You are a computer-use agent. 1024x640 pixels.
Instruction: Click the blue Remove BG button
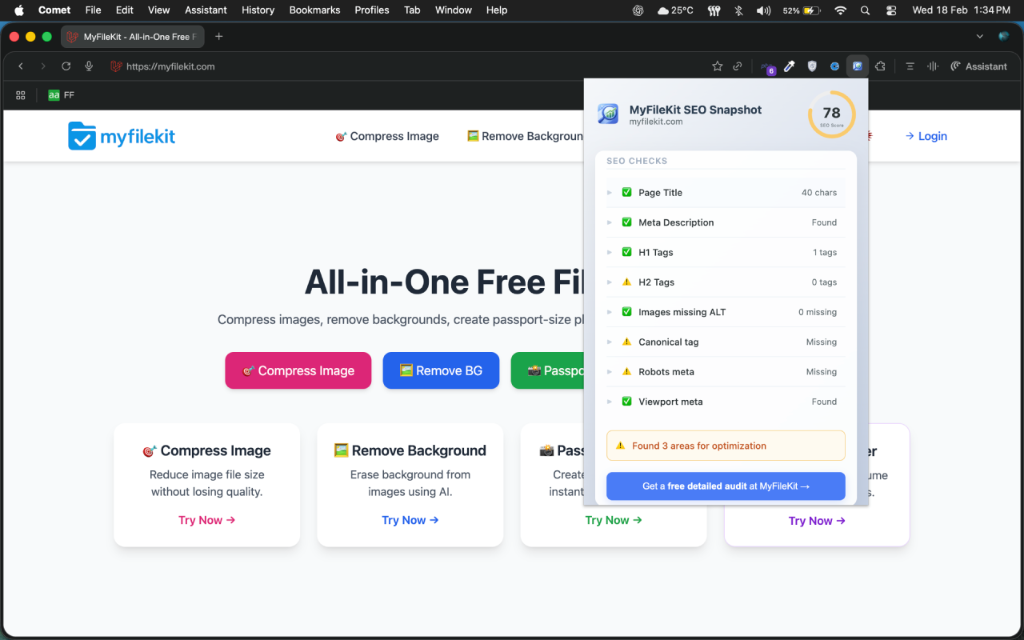tap(441, 370)
